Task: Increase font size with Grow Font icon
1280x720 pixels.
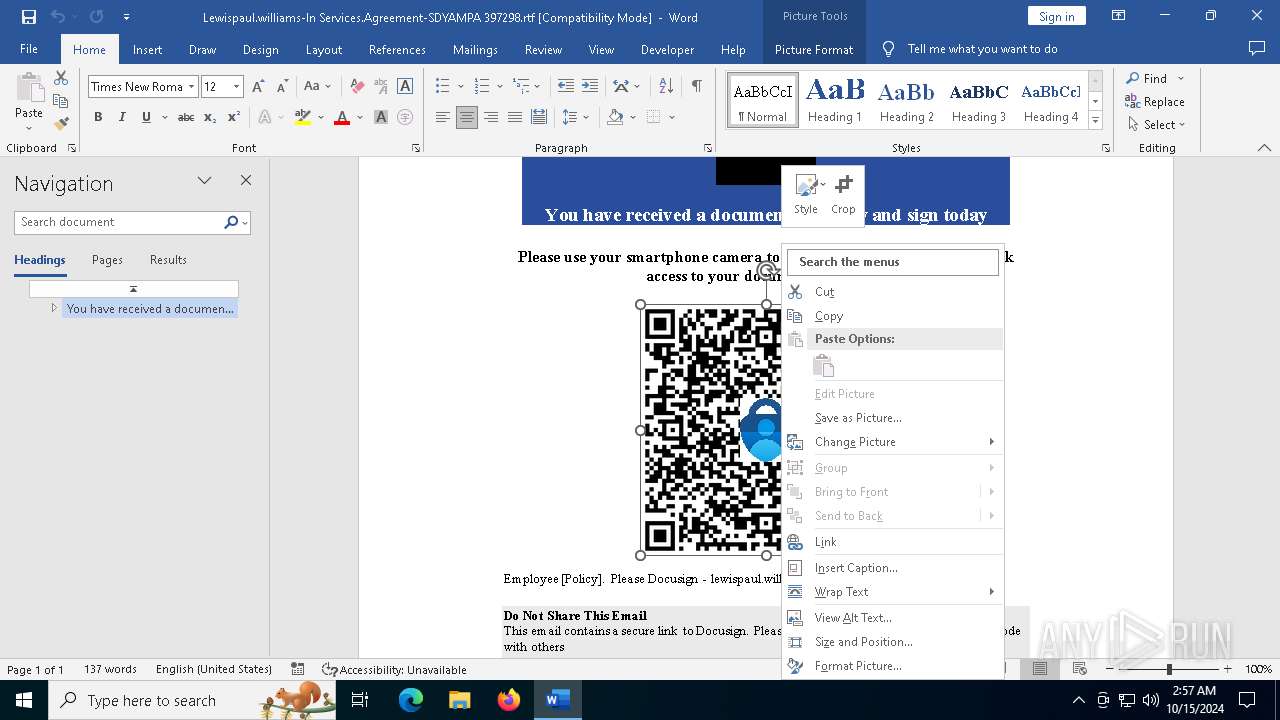Action: coord(258,87)
